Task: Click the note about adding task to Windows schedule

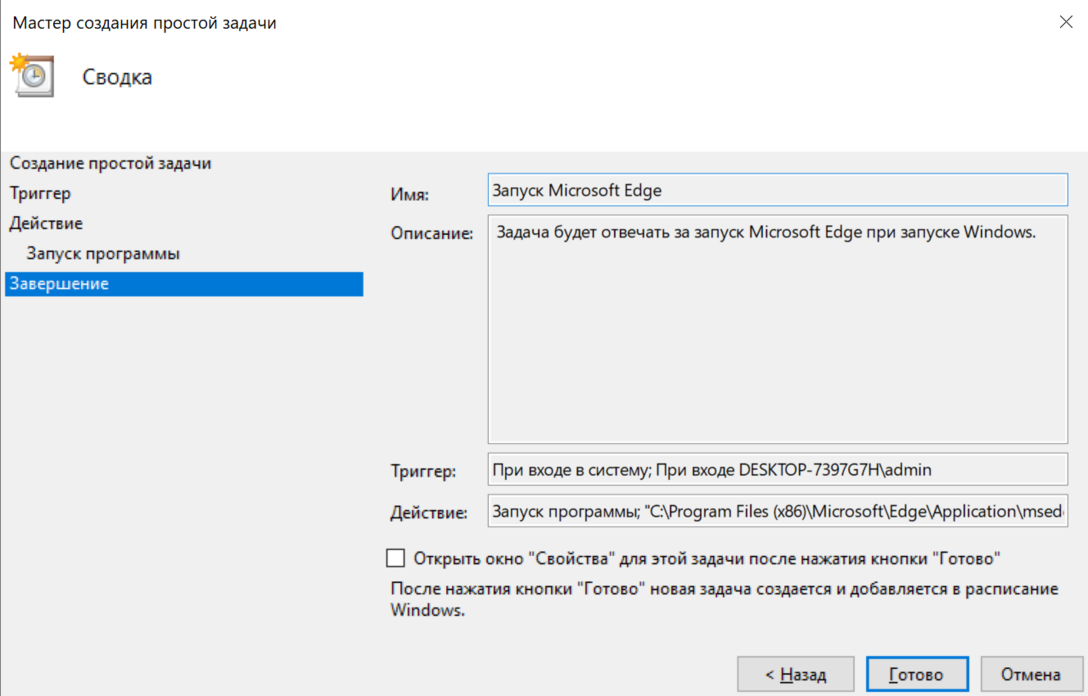Action: click(723, 599)
